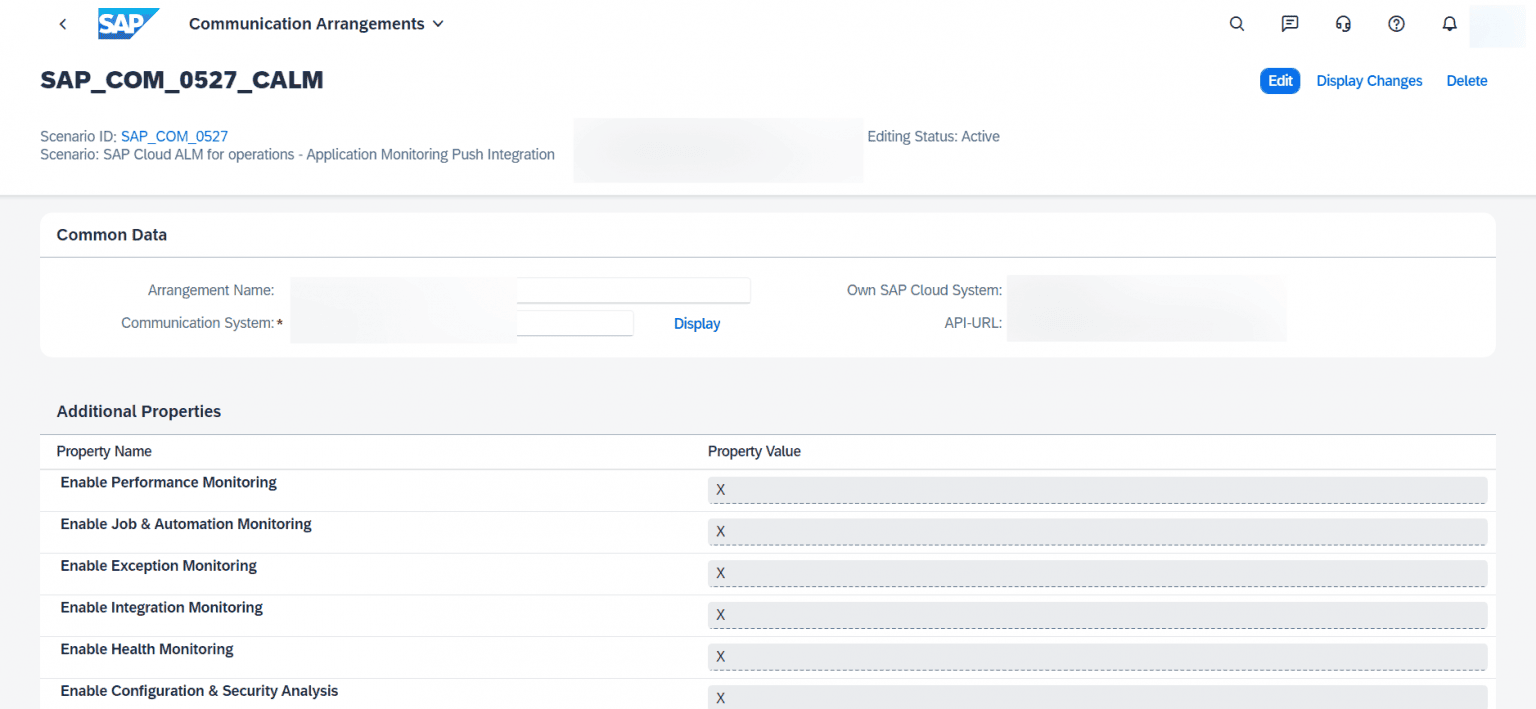Toggle Enable Health Monitoring value

(x=1095, y=657)
